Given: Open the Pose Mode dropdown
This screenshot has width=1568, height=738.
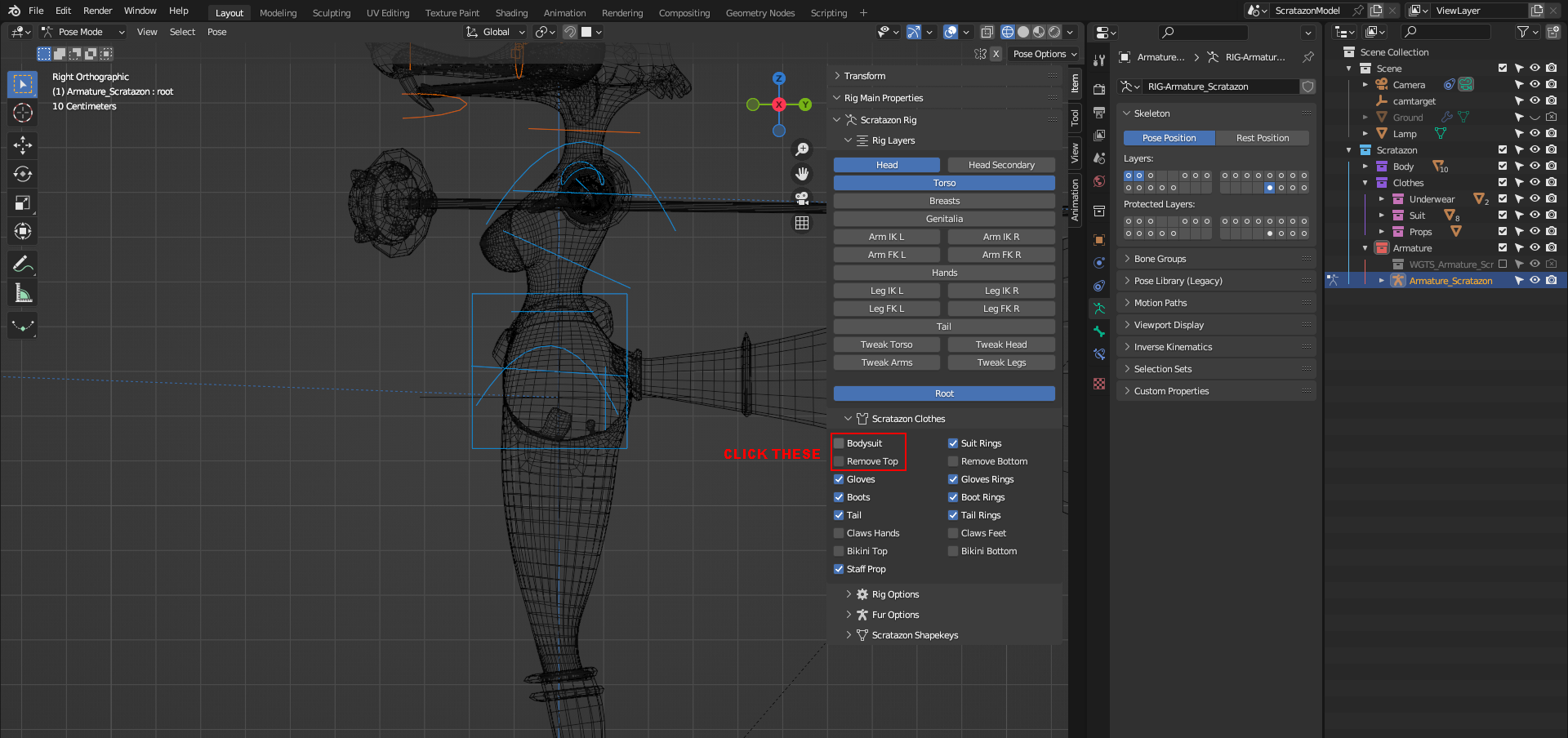Looking at the screenshot, I should point(83,32).
